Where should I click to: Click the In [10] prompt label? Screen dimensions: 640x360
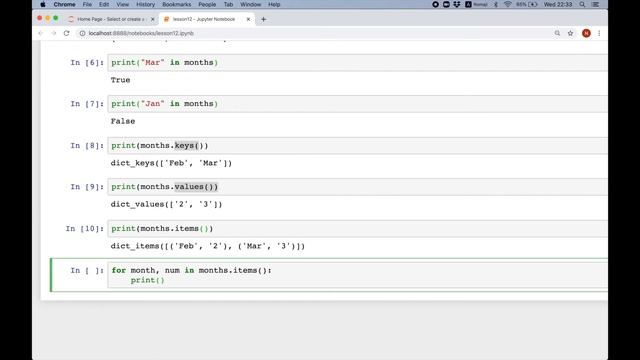click(84, 229)
